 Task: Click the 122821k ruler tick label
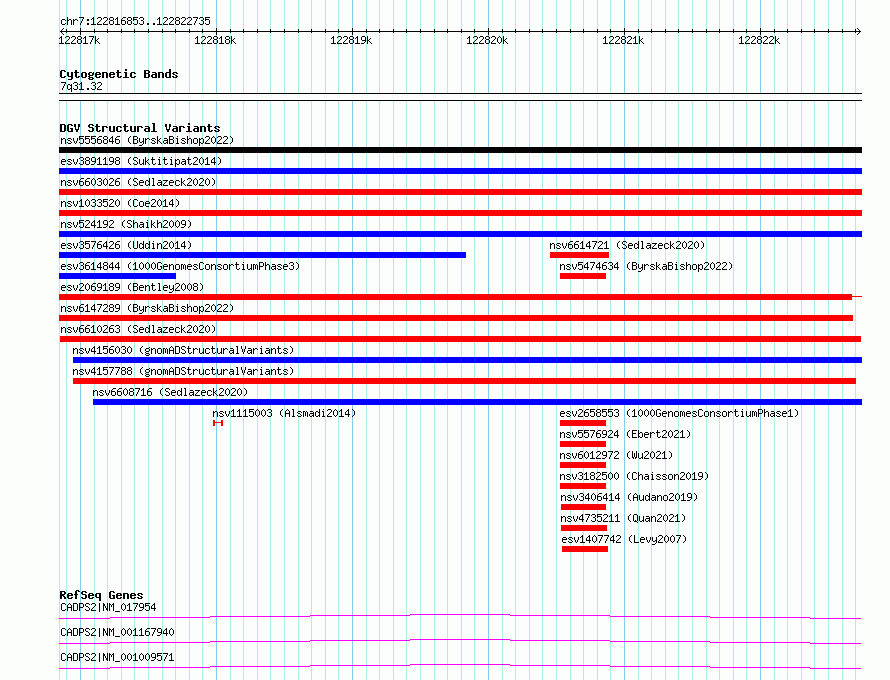point(623,40)
